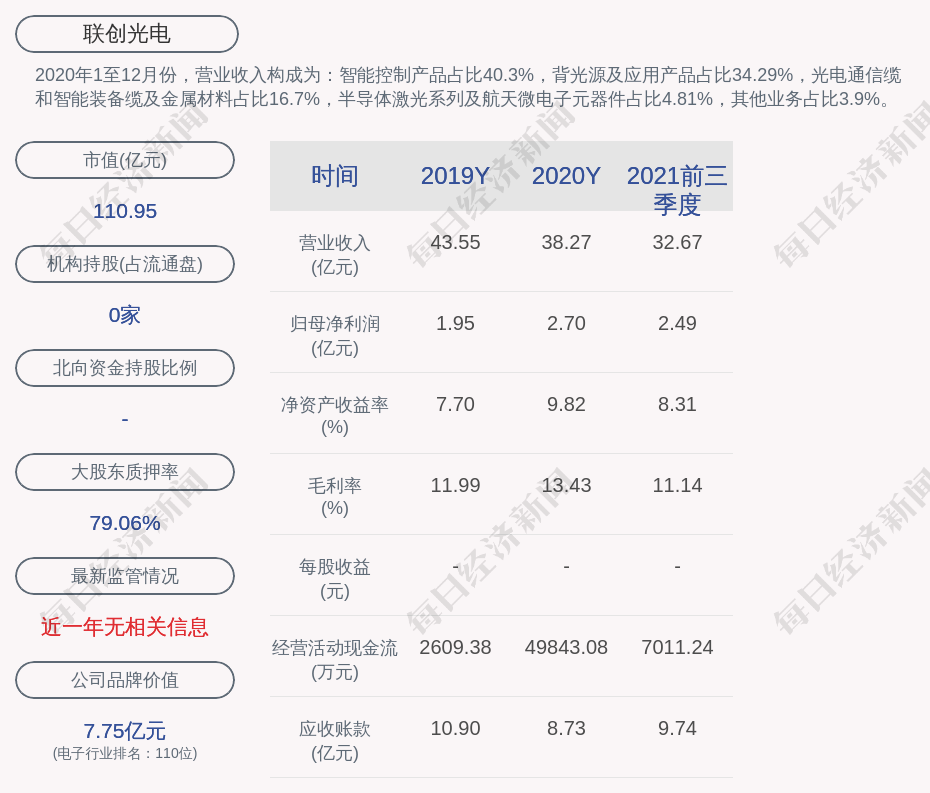Open the 最新监管情况 label pill
Screen dimensions: 930x793
125,576
